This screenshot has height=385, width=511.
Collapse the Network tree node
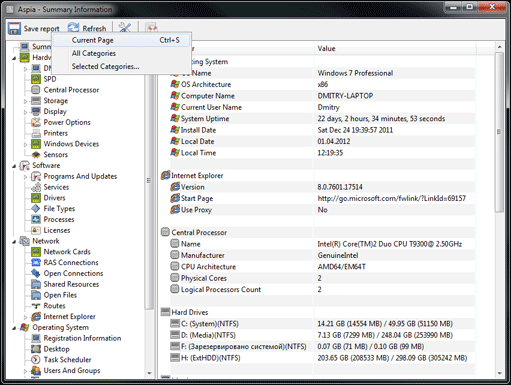point(14,241)
